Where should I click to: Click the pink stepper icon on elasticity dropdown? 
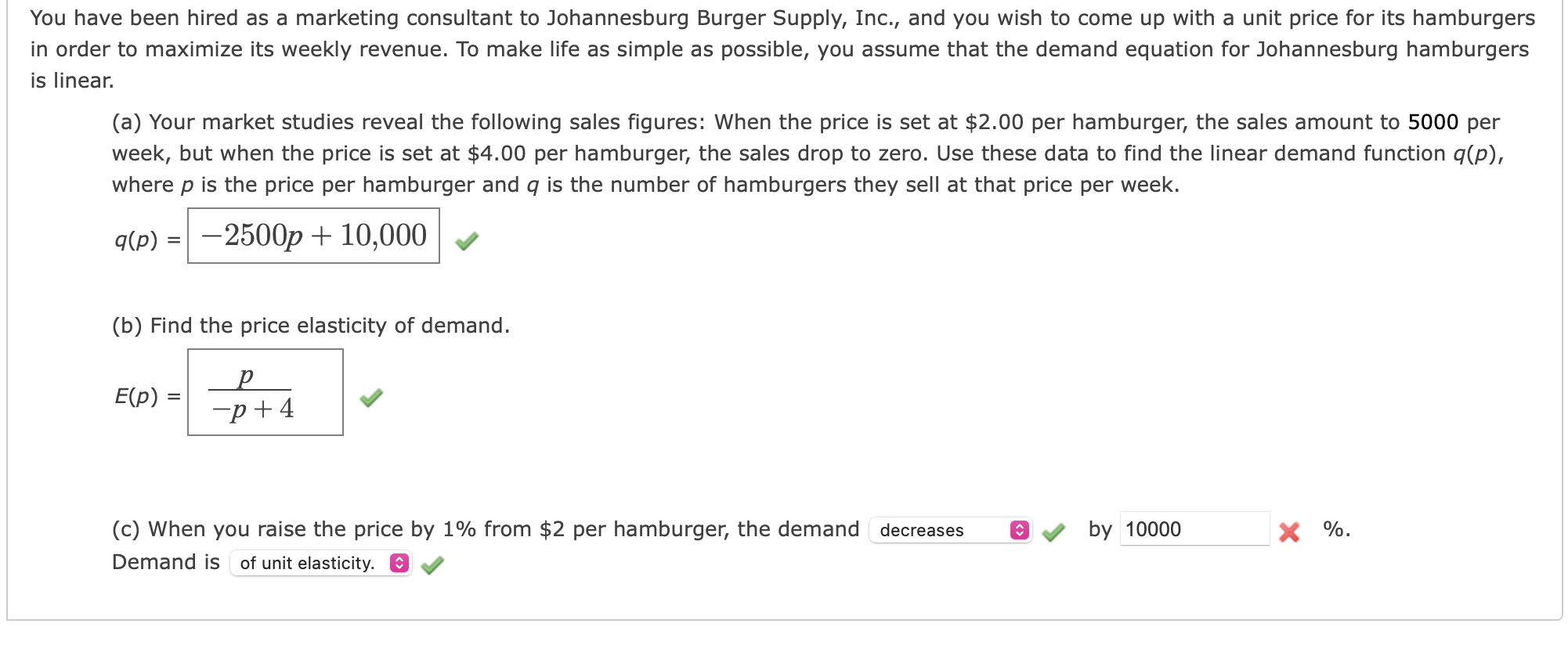click(x=399, y=562)
